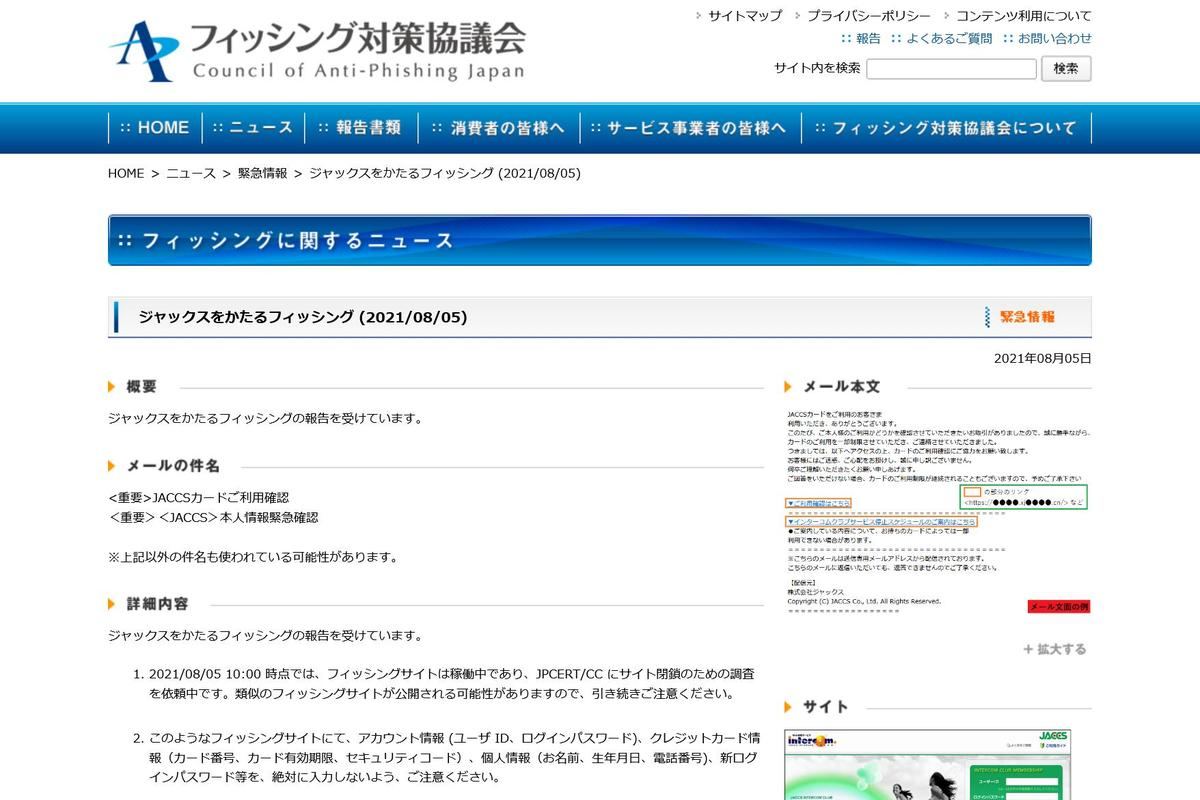Go to HOME in navigation bar

coord(155,128)
